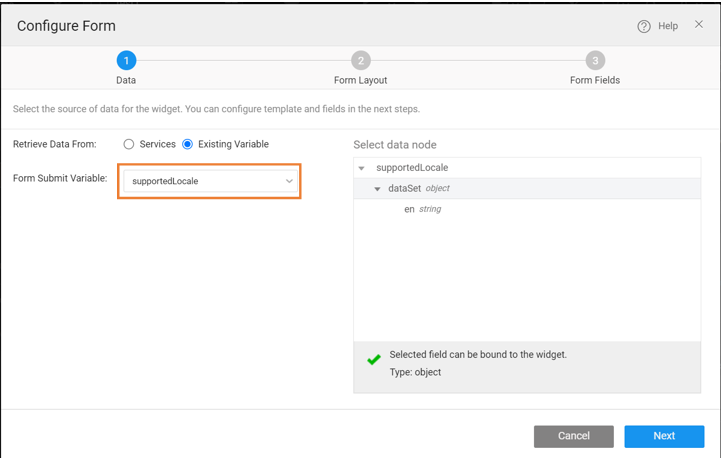Choose the en string field

pyautogui.click(x=409, y=209)
